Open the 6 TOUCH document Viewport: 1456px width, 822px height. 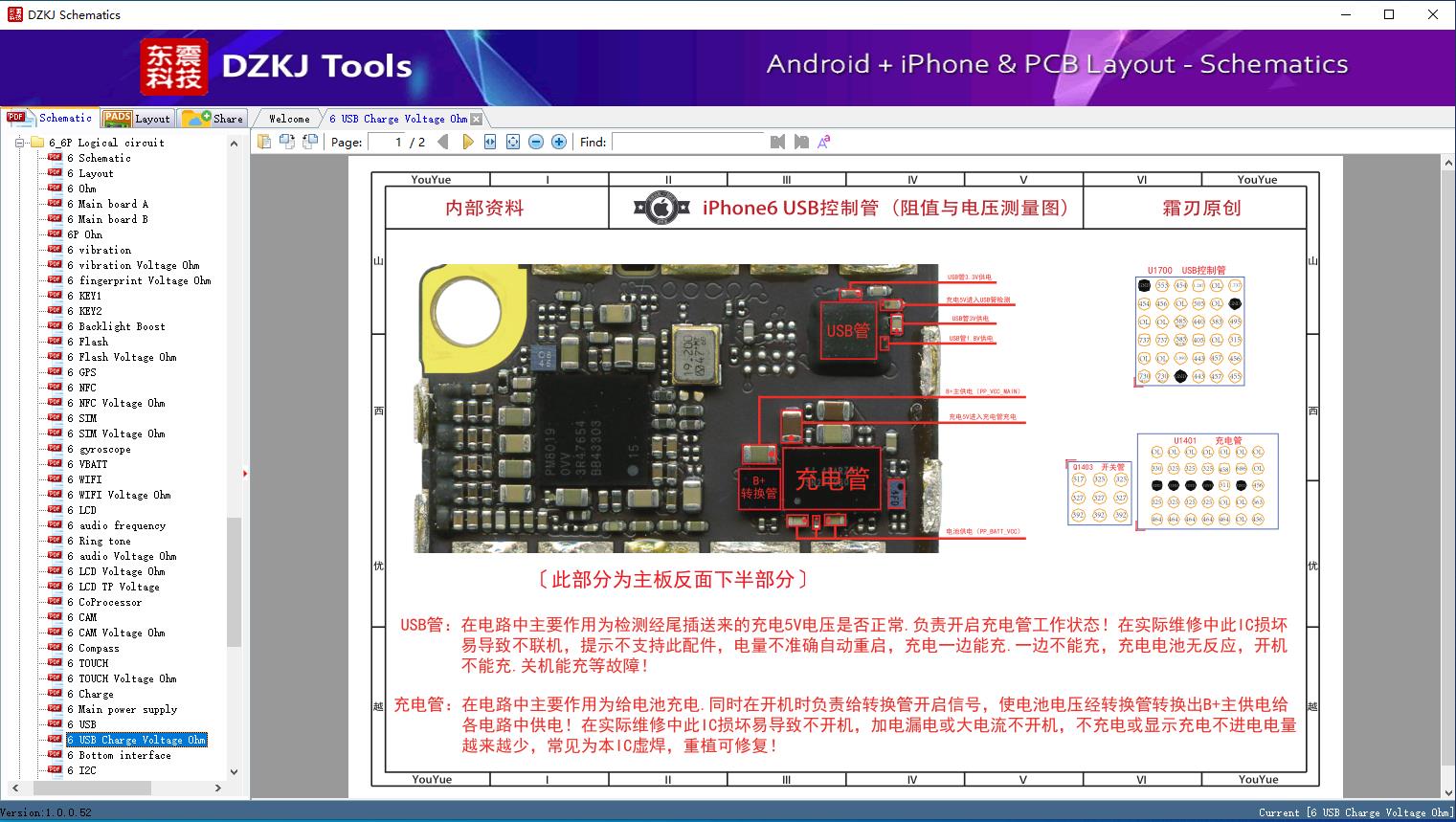87,663
